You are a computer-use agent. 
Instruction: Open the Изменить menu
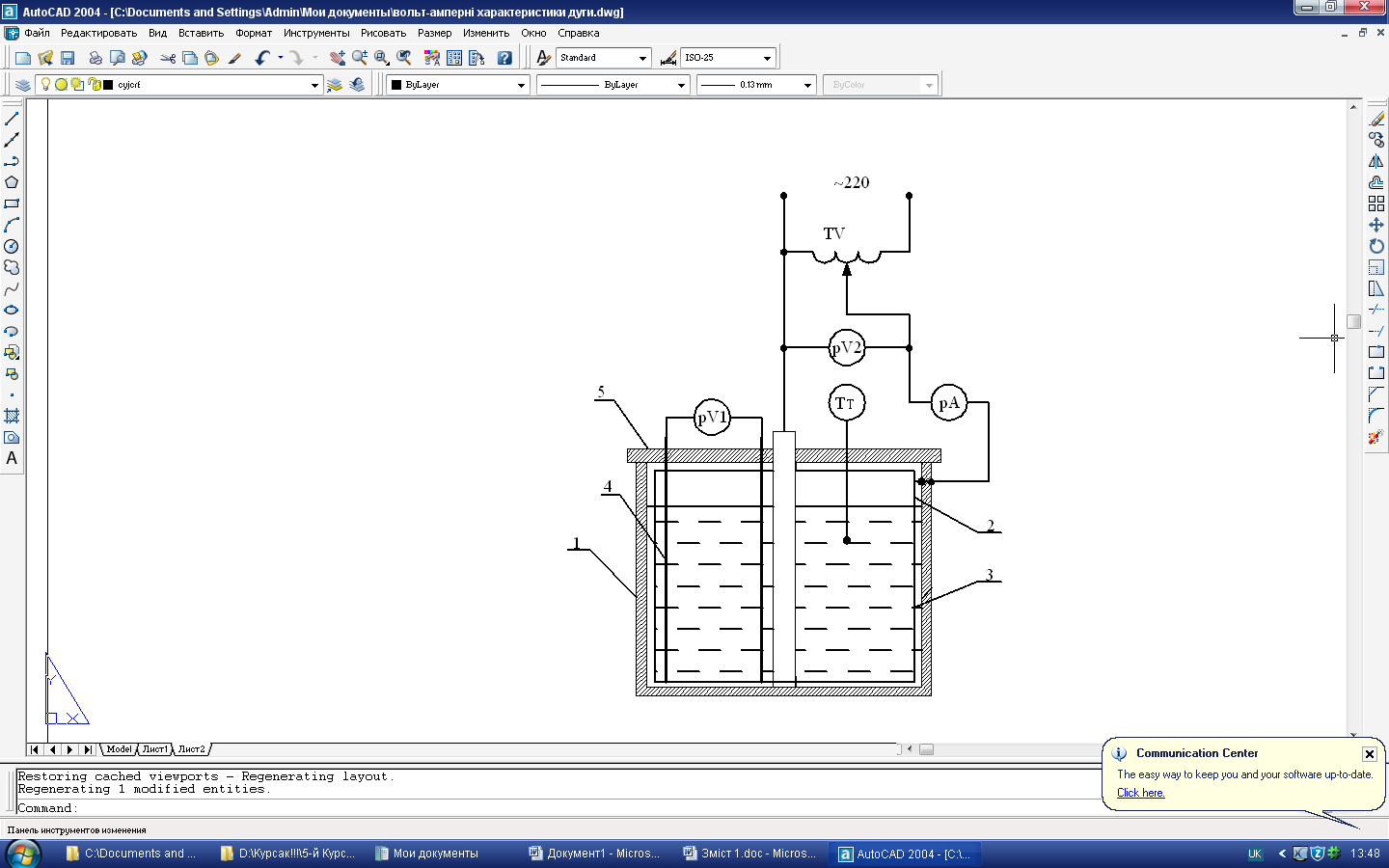(x=486, y=33)
